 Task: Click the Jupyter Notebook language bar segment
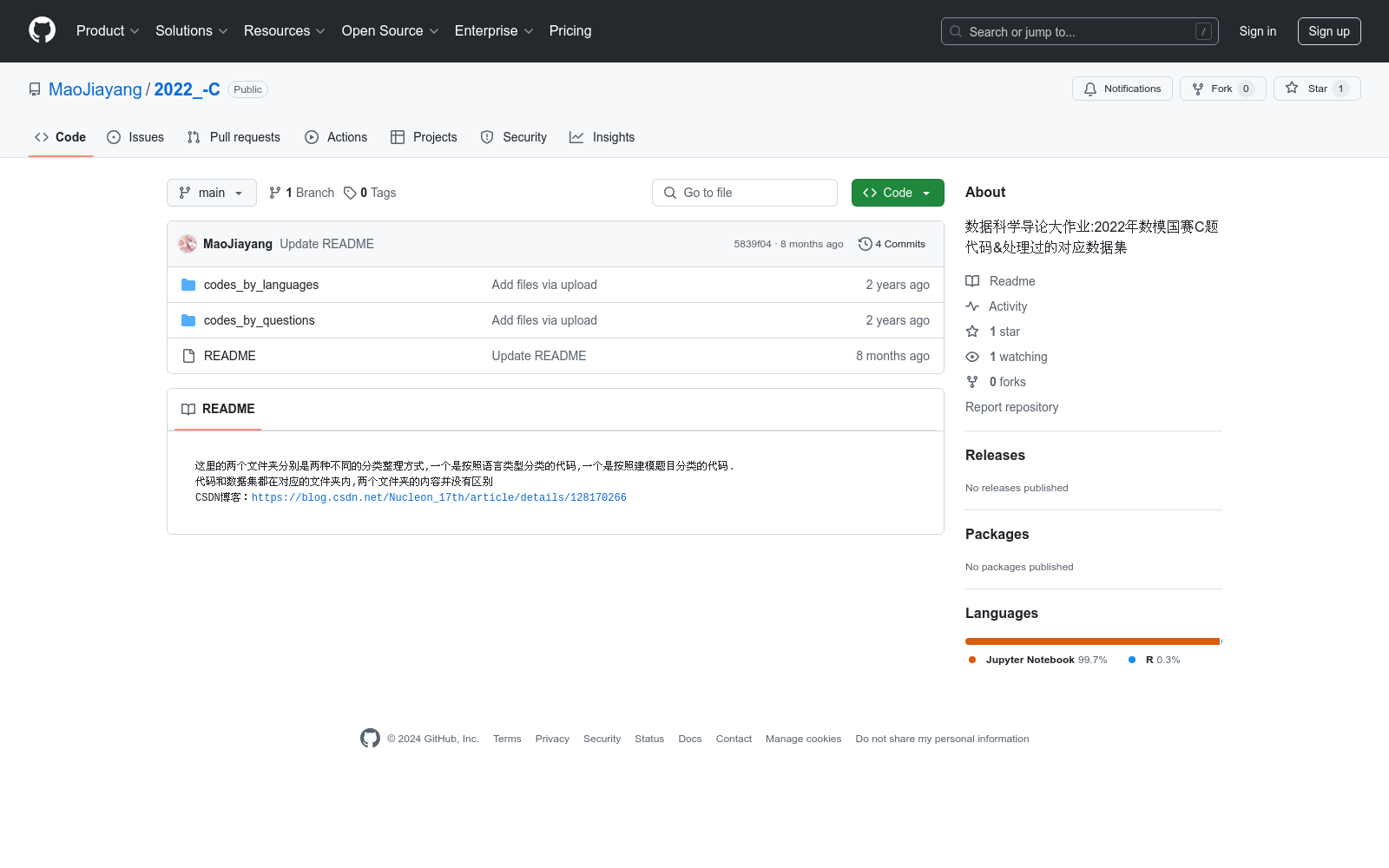pos(1093,641)
